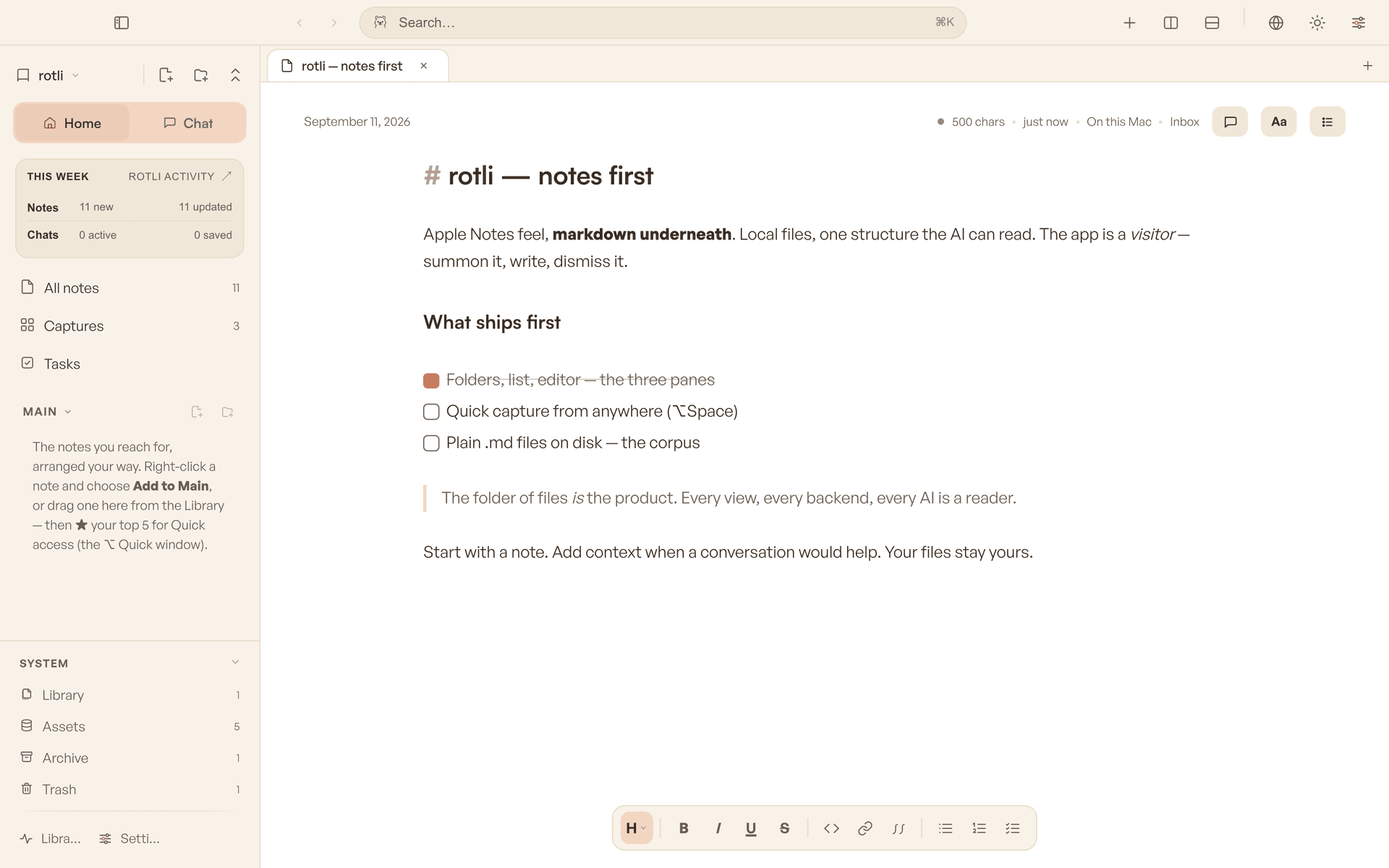
Task: Open the Aa typography button
Action: [1278, 122]
